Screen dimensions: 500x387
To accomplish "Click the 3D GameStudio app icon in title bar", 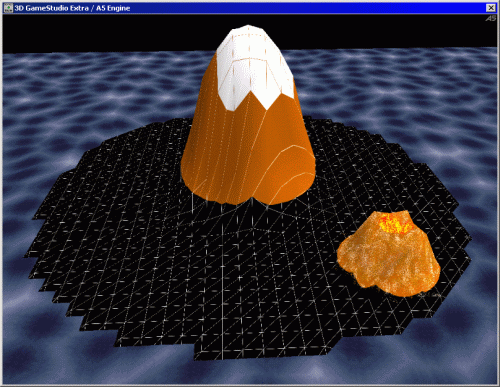I will (8, 8).
